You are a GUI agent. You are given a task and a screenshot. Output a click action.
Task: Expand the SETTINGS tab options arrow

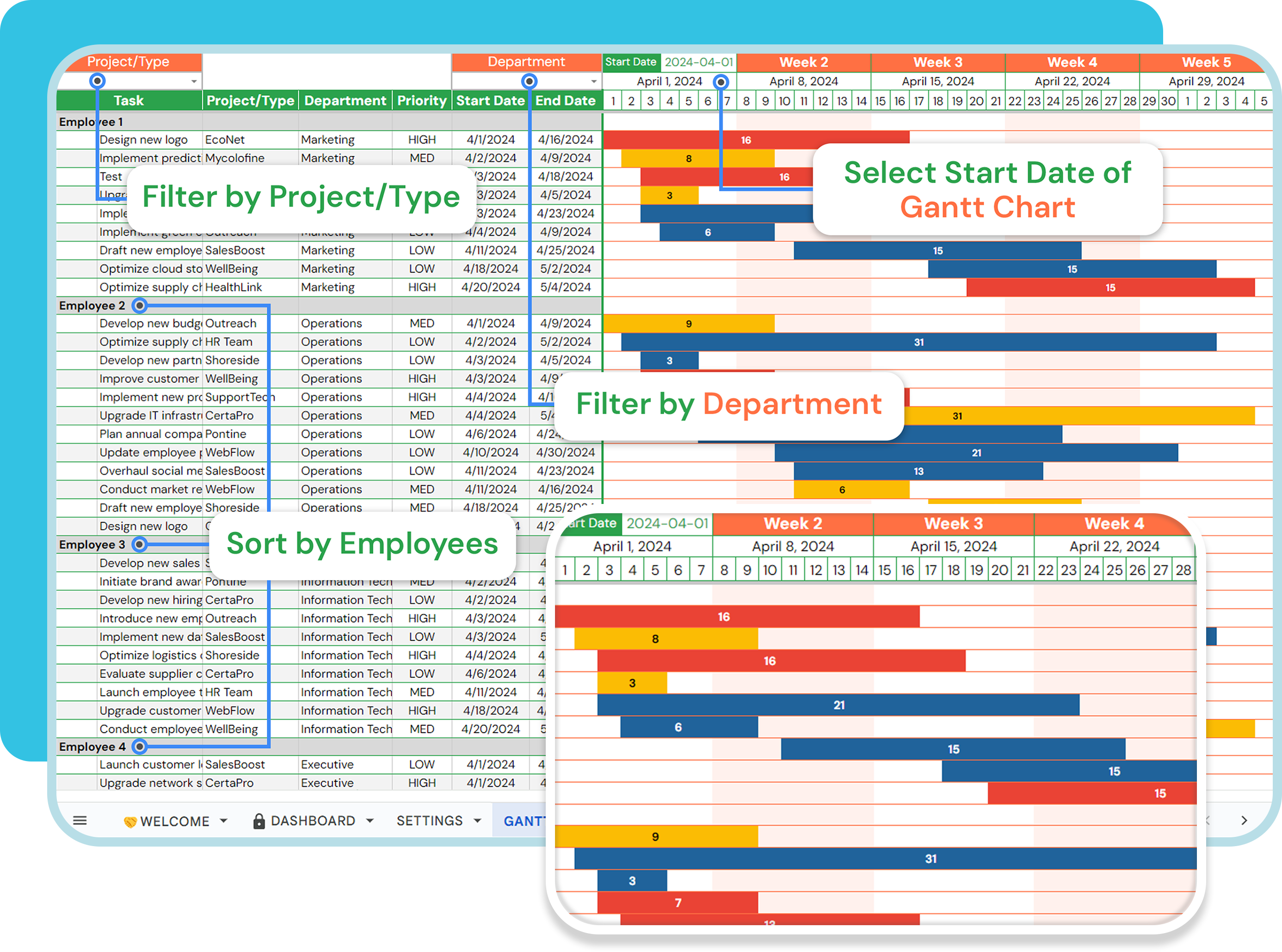pos(477,821)
